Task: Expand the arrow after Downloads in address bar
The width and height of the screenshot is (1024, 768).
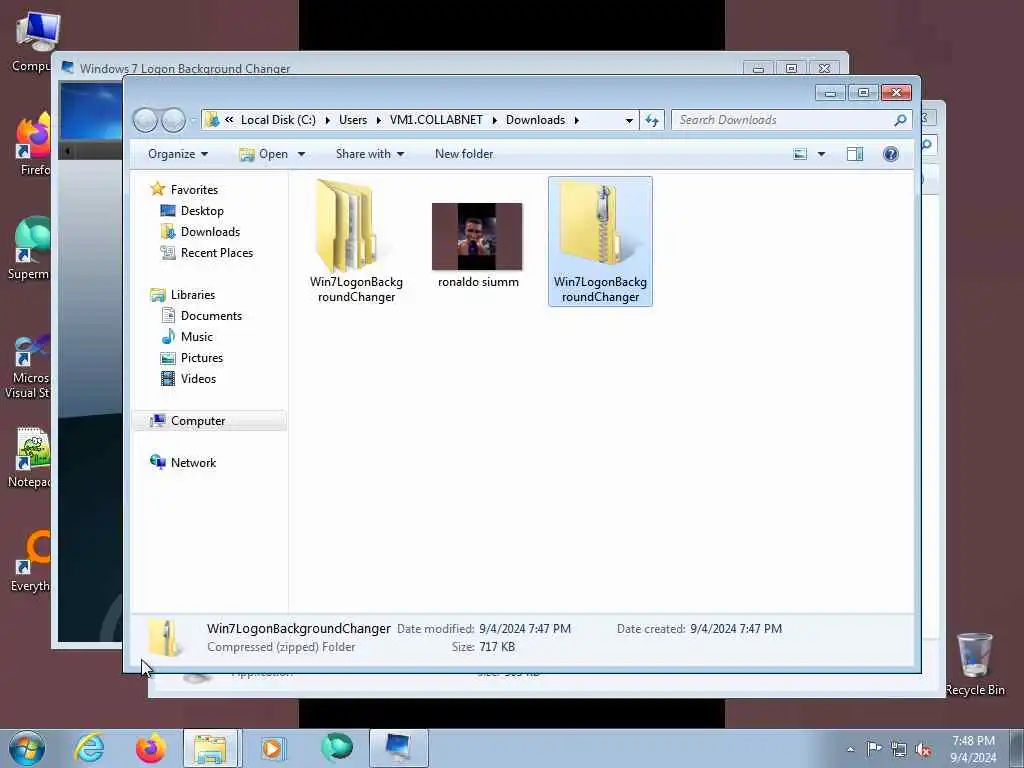Action: pos(577,120)
